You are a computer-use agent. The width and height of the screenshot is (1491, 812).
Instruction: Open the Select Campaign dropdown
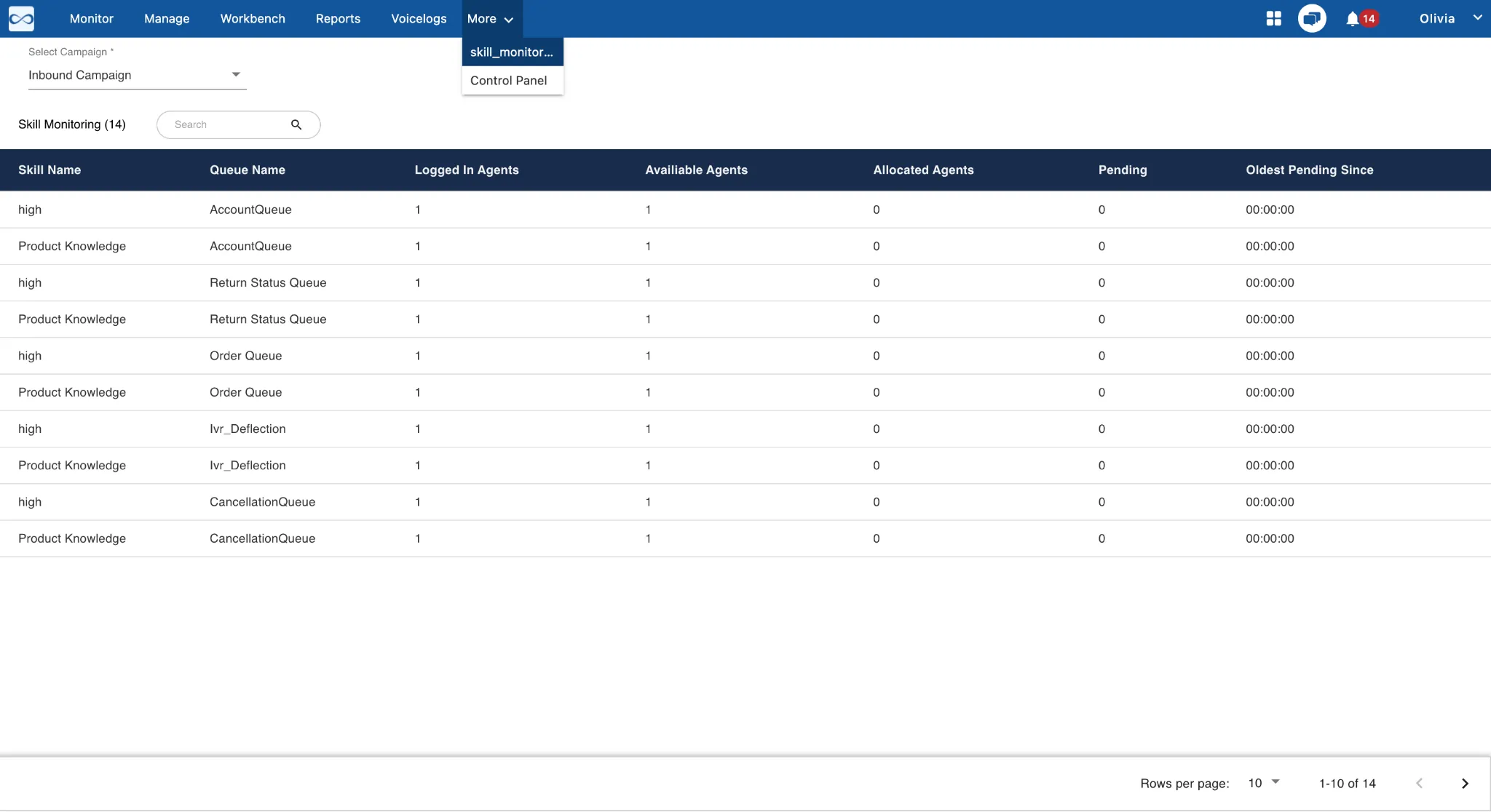point(137,75)
